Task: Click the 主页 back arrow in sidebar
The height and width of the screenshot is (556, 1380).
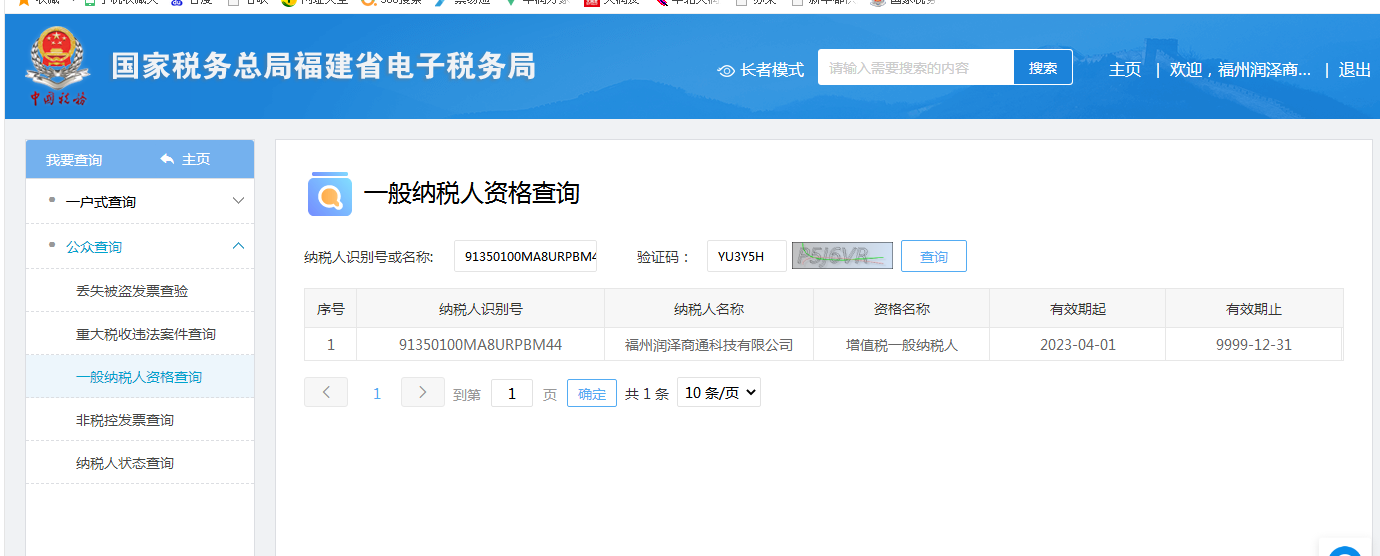Action: click(167, 160)
